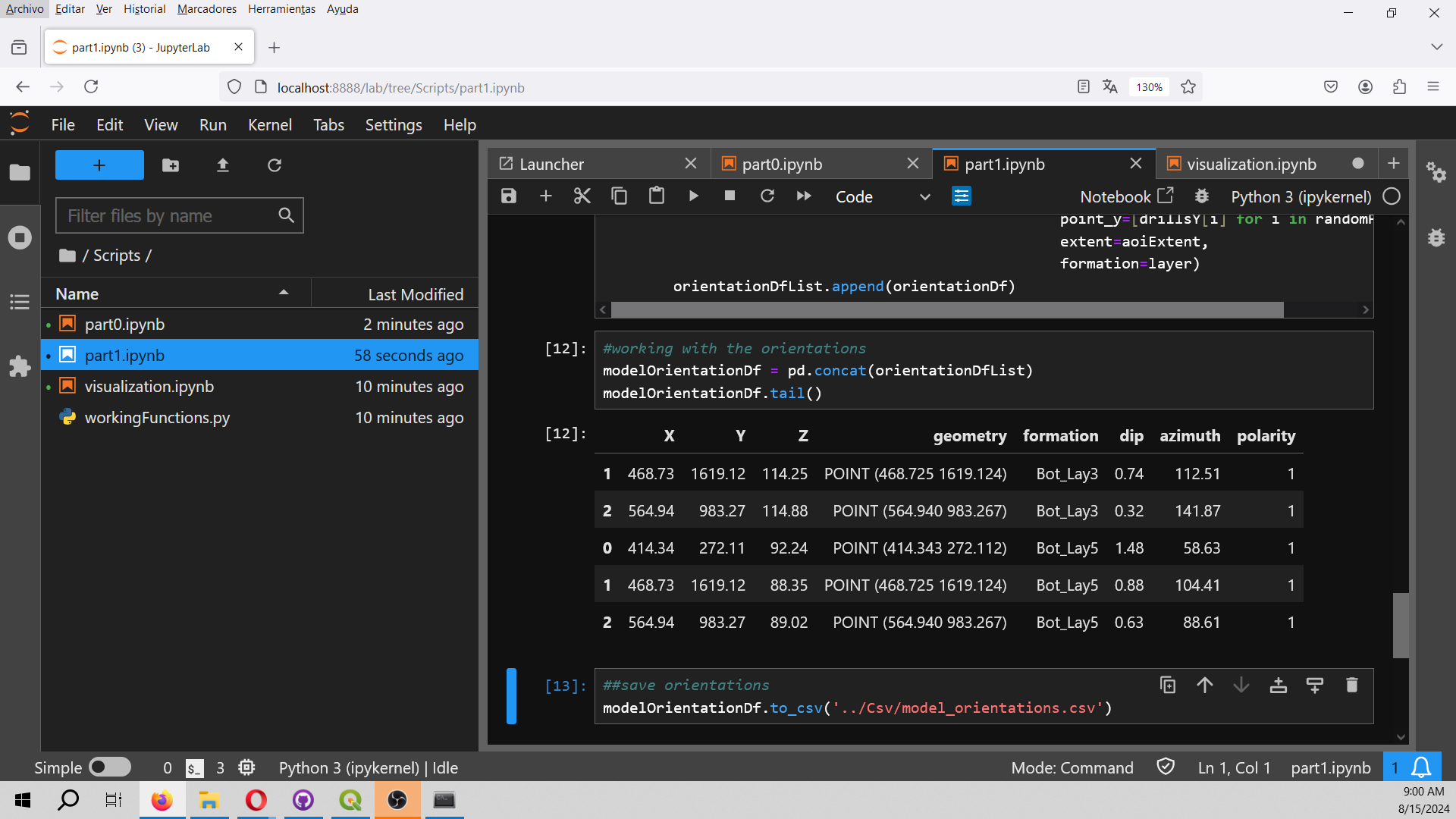Delete the active cell using the trash icon
Viewport: 1456px width, 819px height.
point(1351,686)
